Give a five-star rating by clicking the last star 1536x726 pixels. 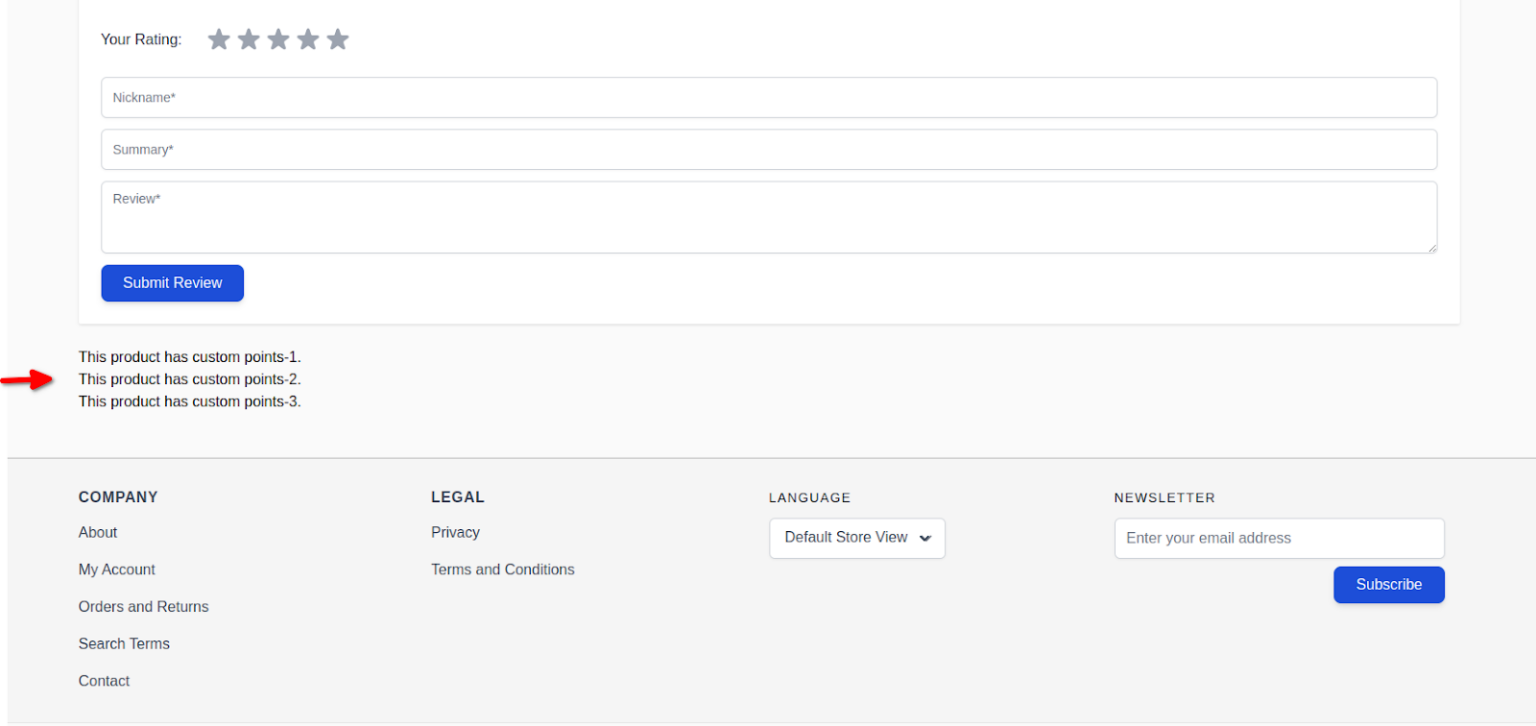coord(338,39)
